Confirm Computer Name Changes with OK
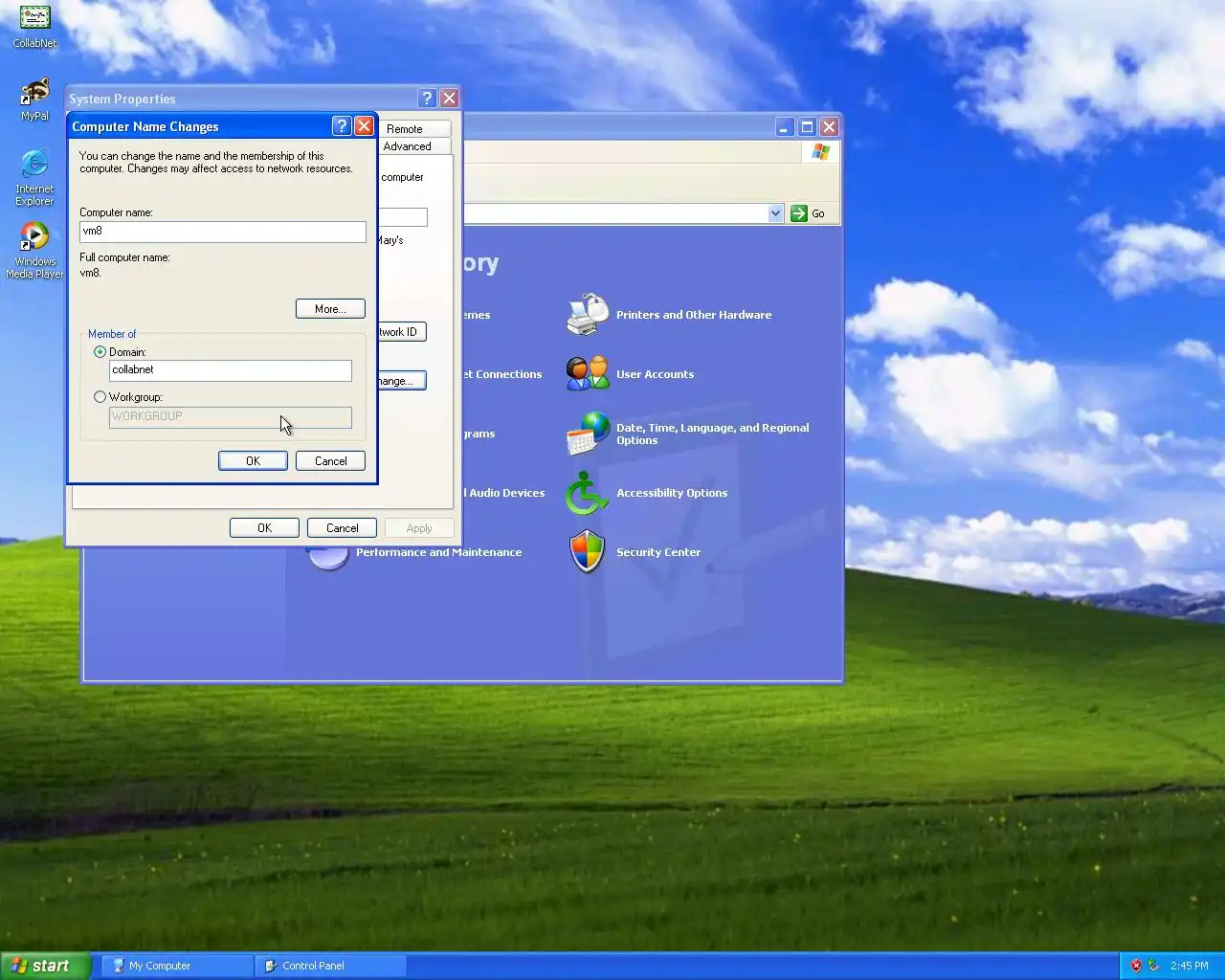Screen dimensions: 1225x980 coord(253,461)
